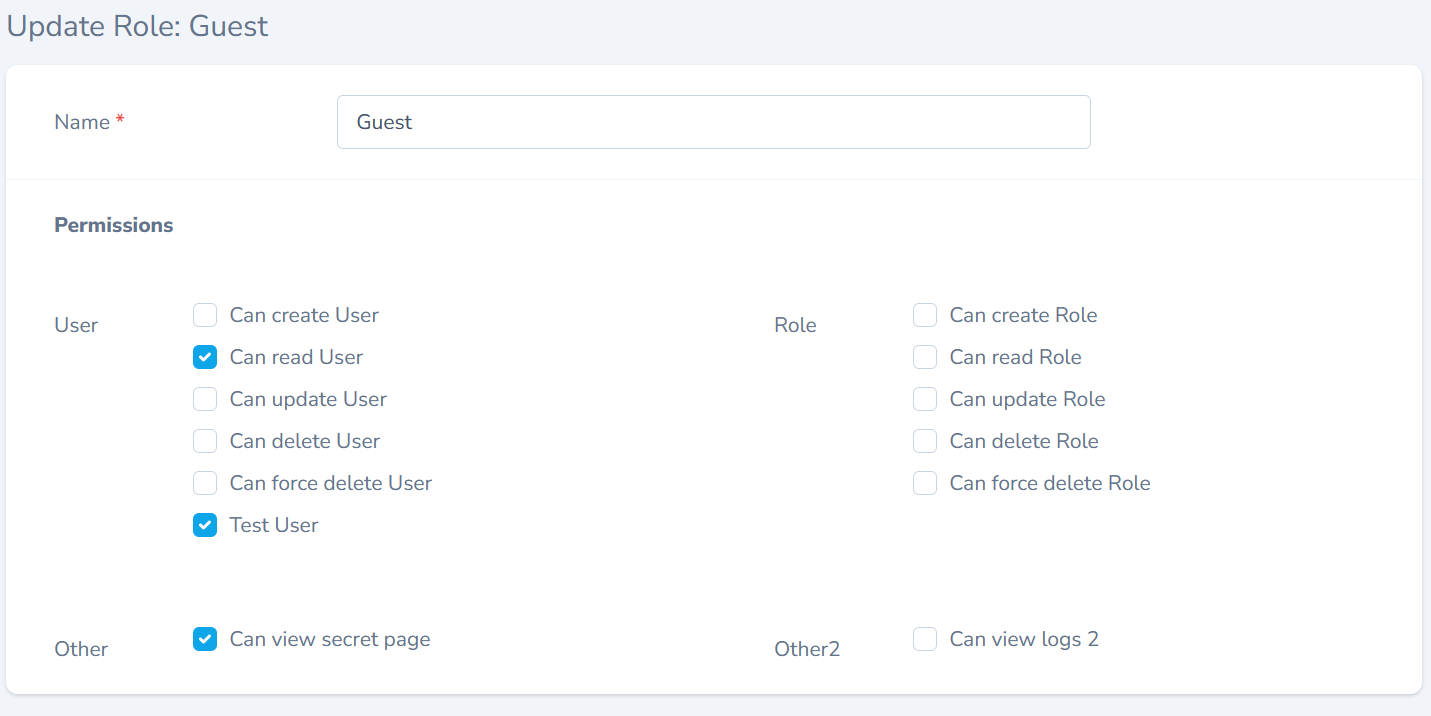
Task: Check the Can view logs 2 box
Action: click(925, 640)
